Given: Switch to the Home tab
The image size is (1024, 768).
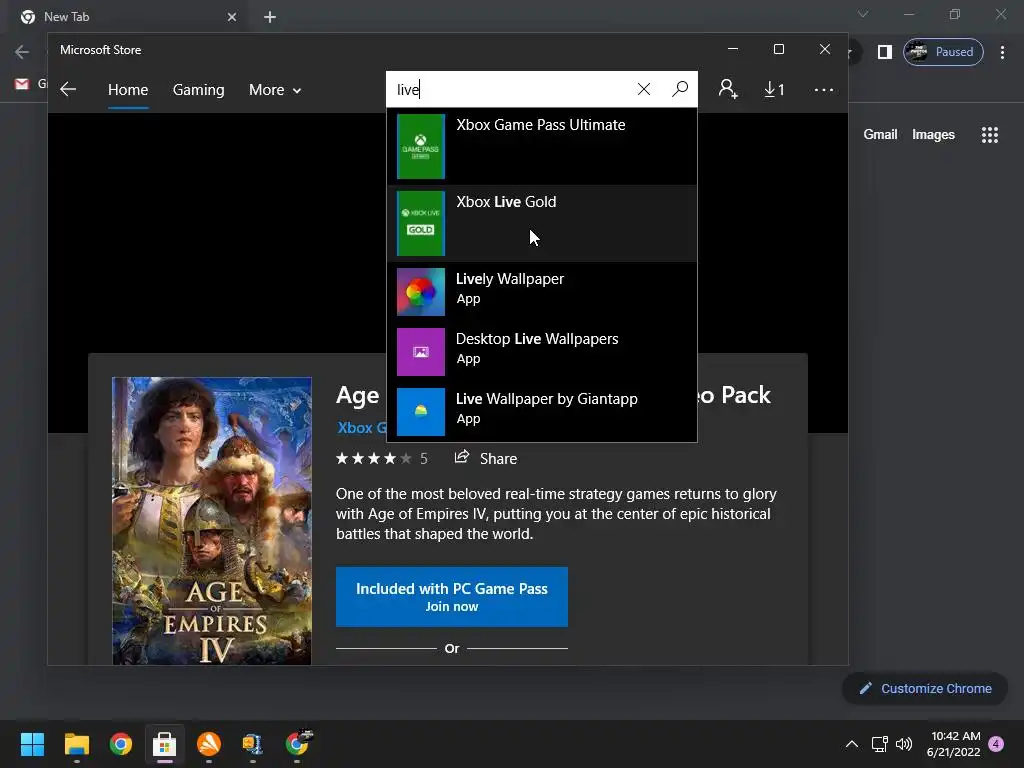Looking at the screenshot, I should (x=128, y=89).
